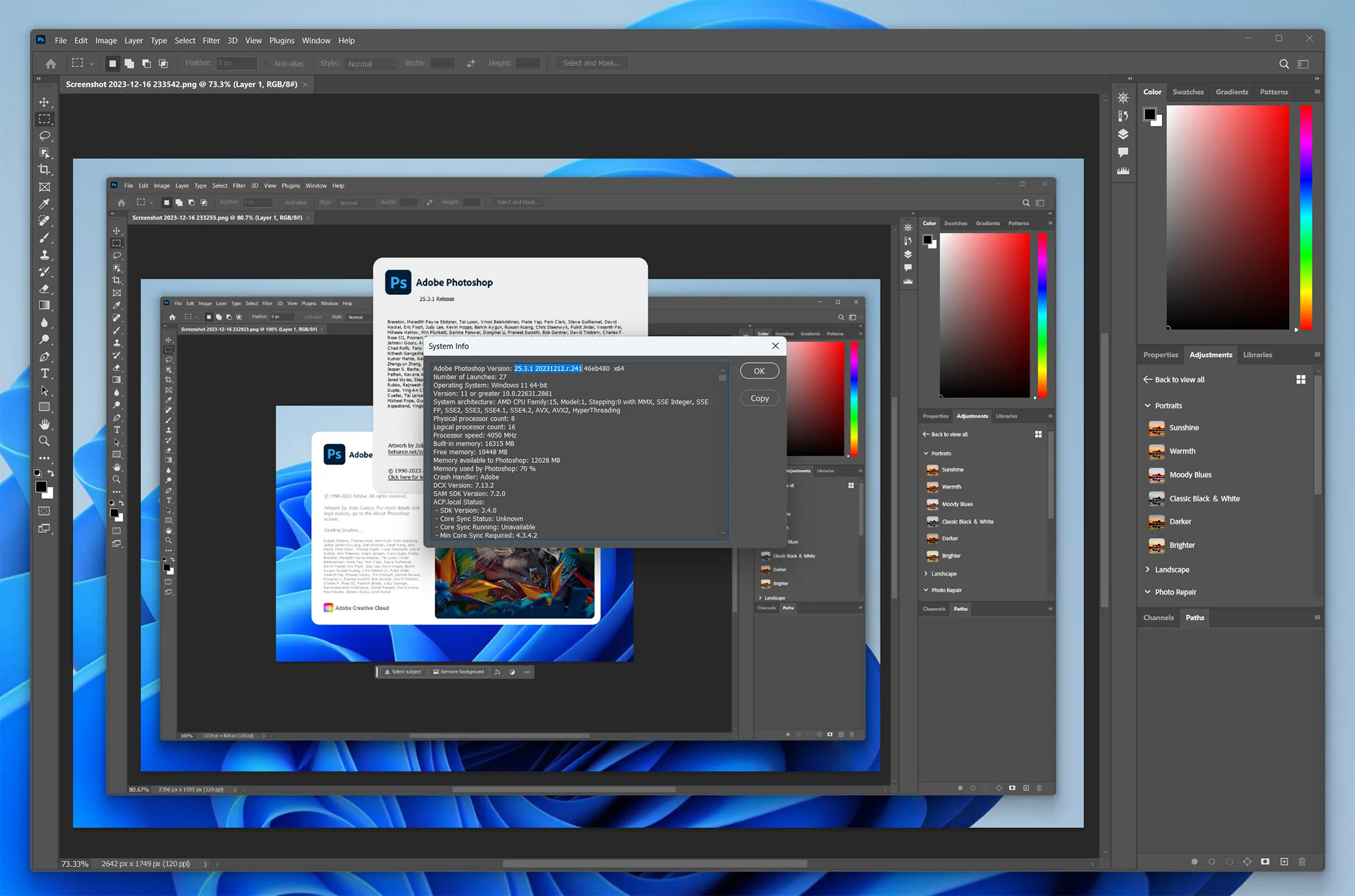Image resolution: width=1355 pixels, height=896 pixels.
Task: Select the Eraser tool
Action: pos(44,289)
